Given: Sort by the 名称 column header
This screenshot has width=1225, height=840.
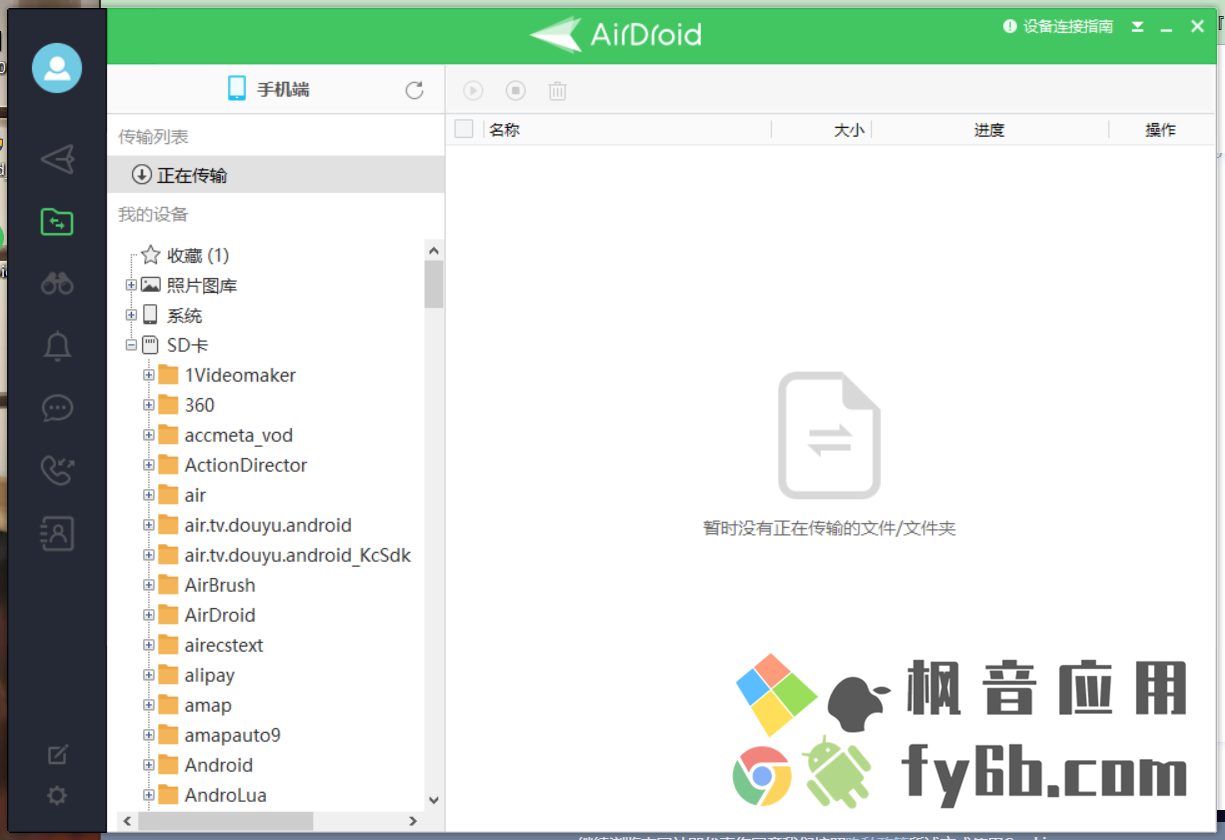Looking at the screenshot, I should (504, 130).
